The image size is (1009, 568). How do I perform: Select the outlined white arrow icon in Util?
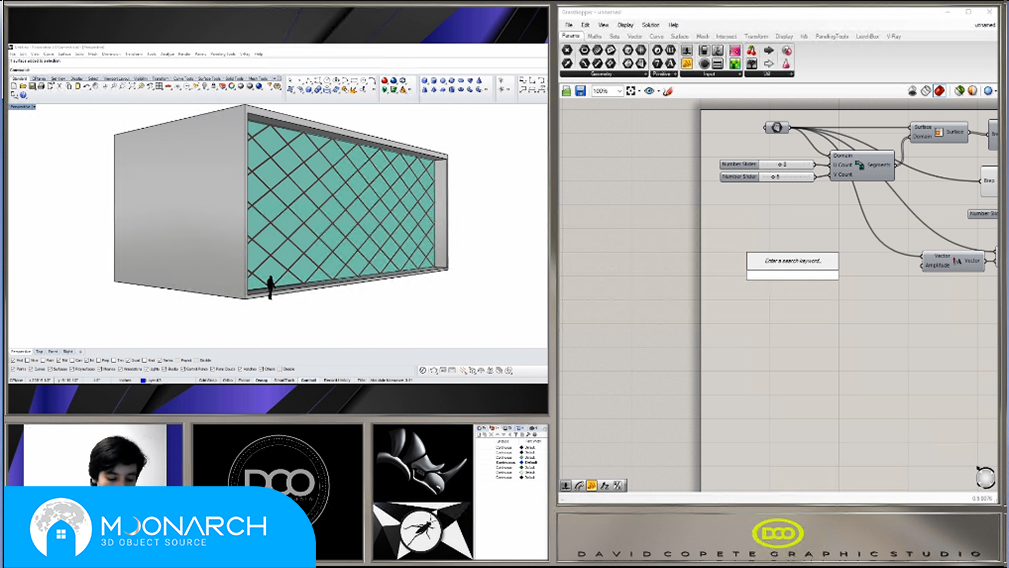click(769, 64)
